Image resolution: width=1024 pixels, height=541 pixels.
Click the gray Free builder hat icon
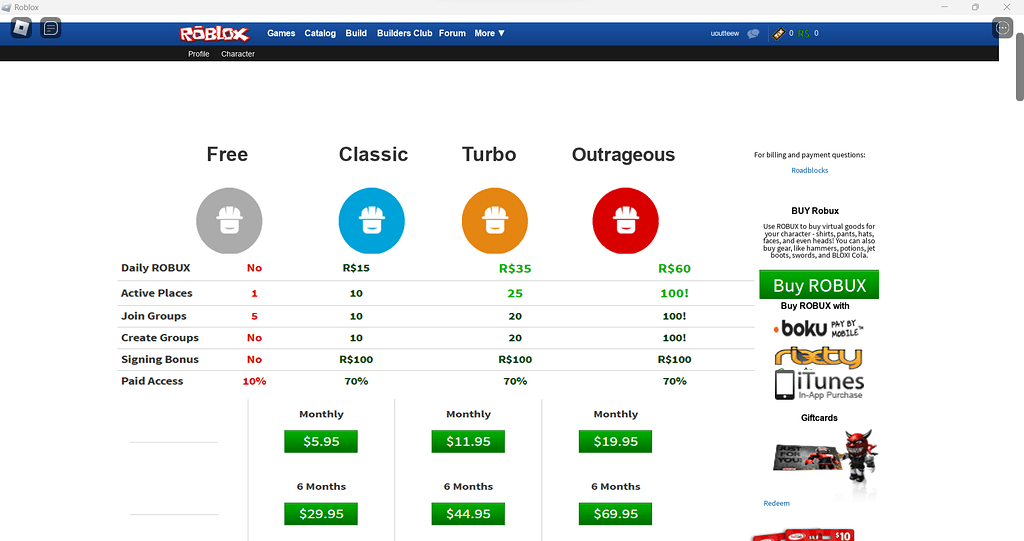(x=229, y=221)
